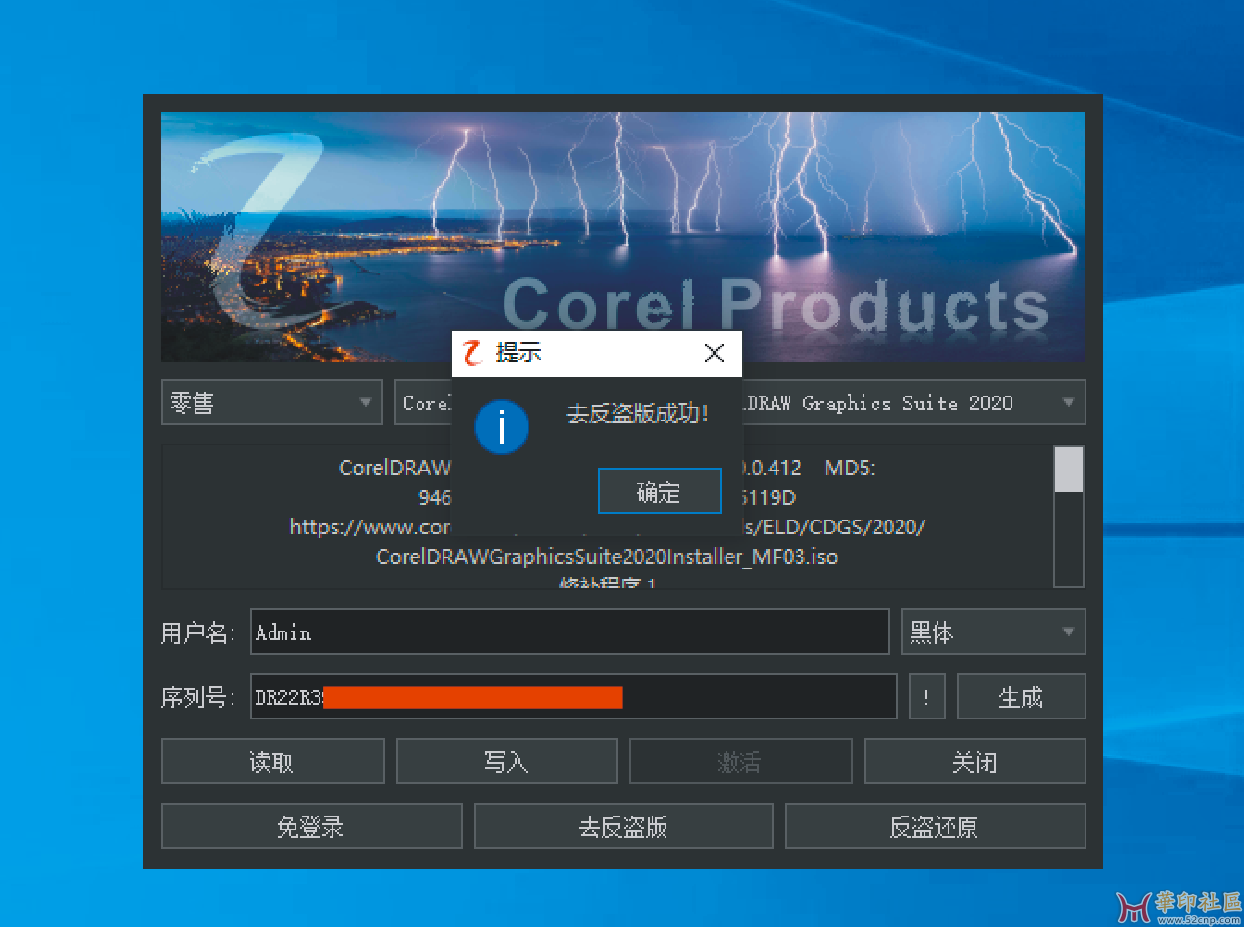Click the blue info icon in dialog
Viewport: 1244px width, 927px height.
coord(501,426)
